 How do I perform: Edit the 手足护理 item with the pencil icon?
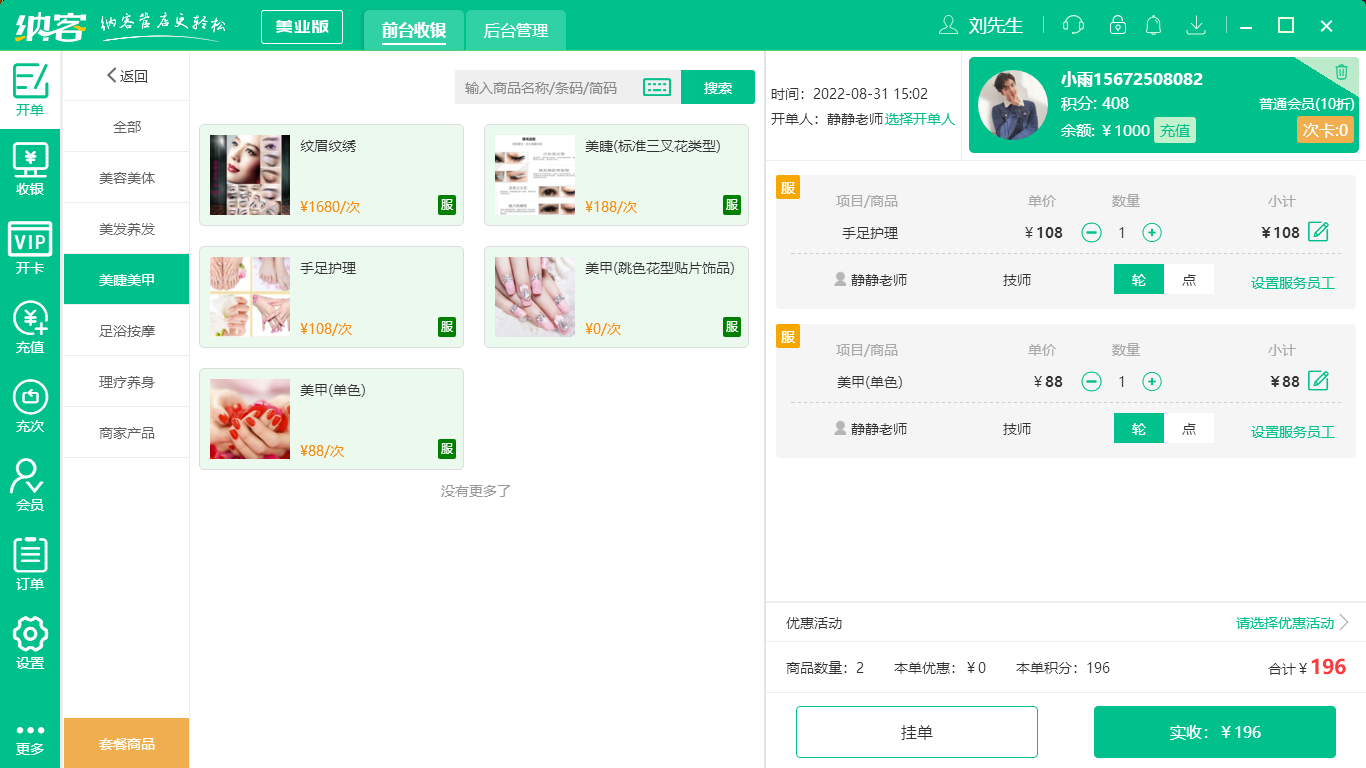click(x=1318, y=231)
